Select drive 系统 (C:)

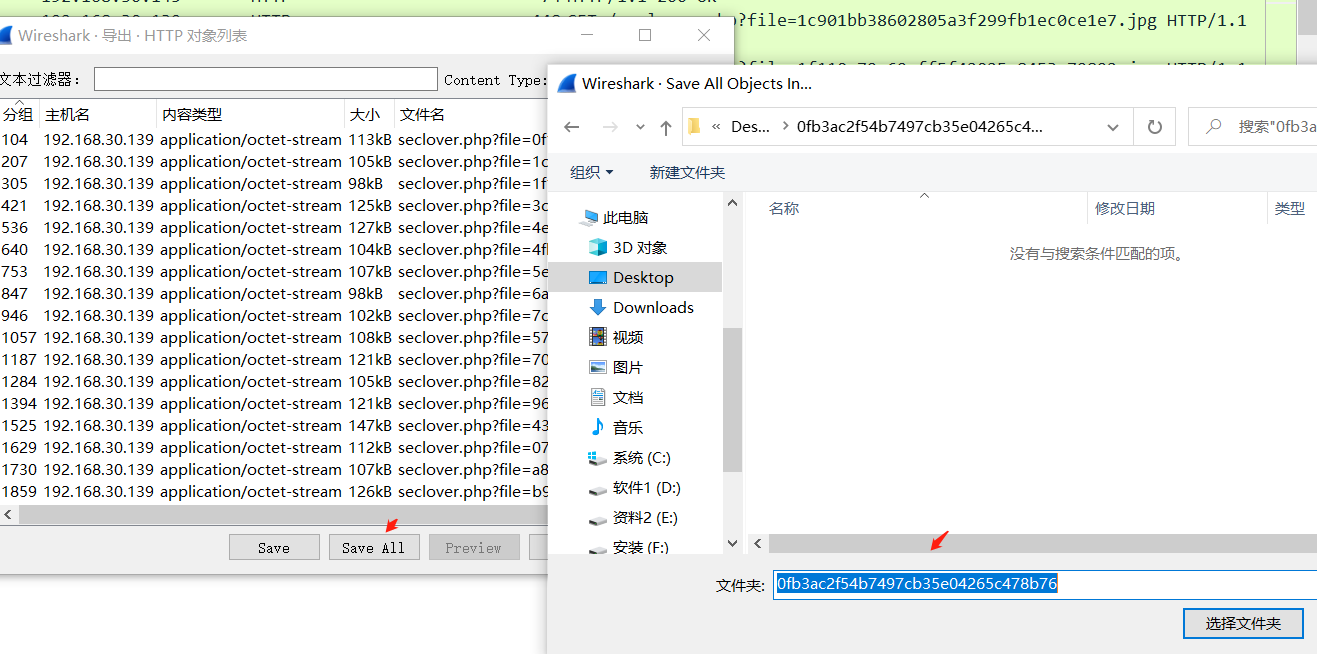[x=641, y=457]
